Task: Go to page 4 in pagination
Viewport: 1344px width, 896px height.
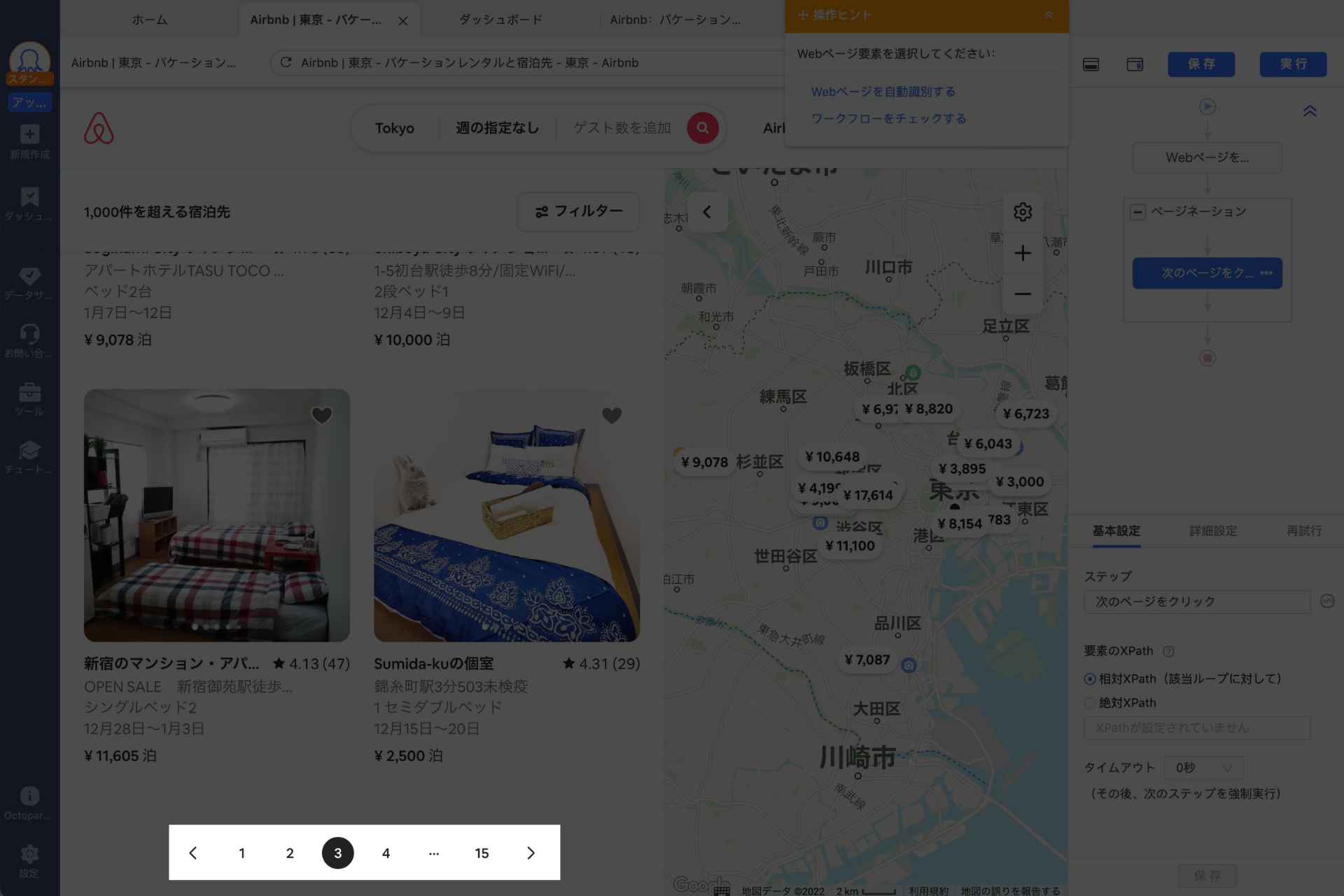Action: (386, 853)
